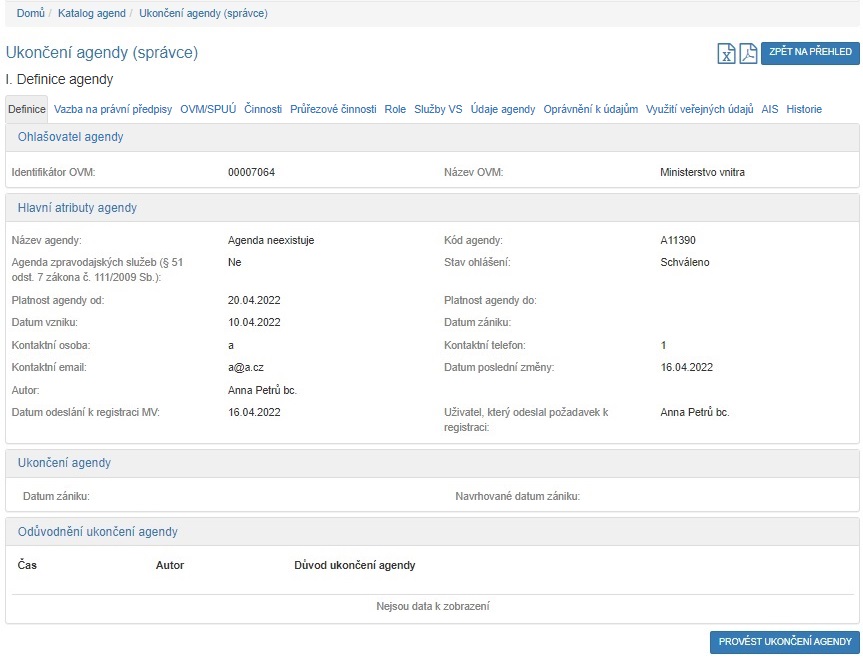Image resolution: width=863 pixels, height=657 pixels.
Task: Open the Služby VS tab
Action: point(438,109)
